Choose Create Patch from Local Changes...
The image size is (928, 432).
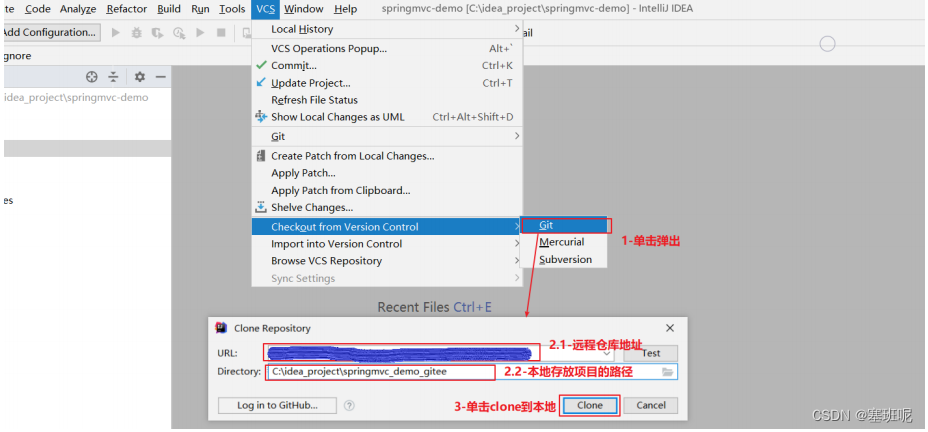point(388,156)
